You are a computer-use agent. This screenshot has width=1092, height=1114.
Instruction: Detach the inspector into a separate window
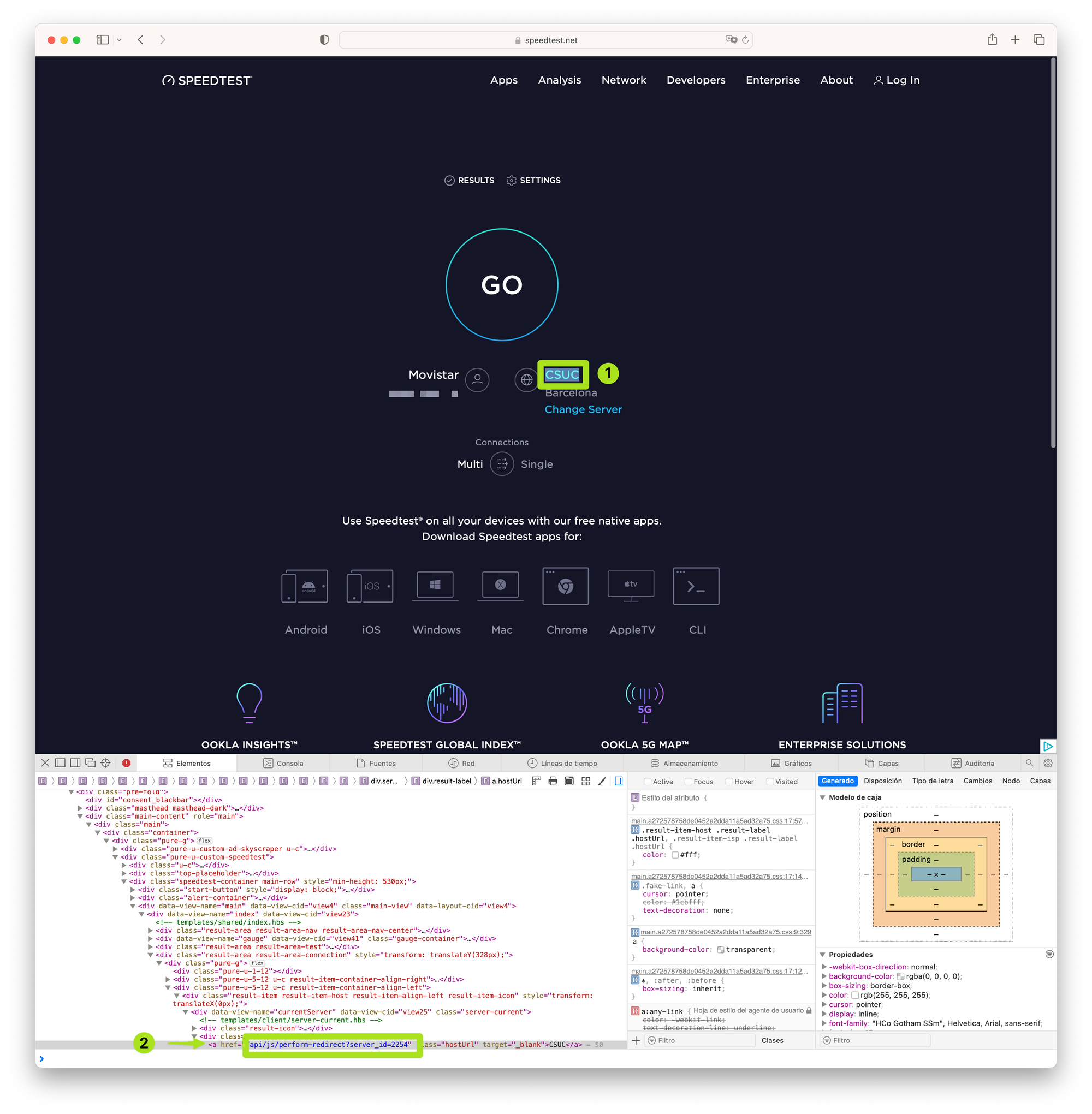(90, 762)
